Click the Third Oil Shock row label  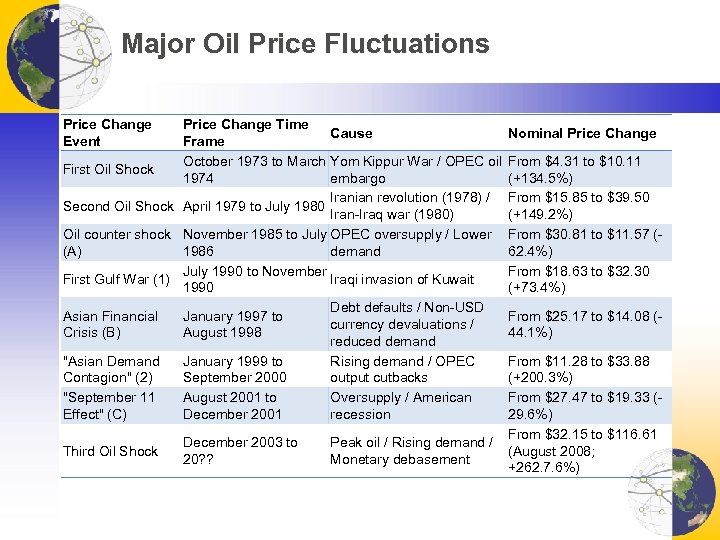(x=110, y=451)
